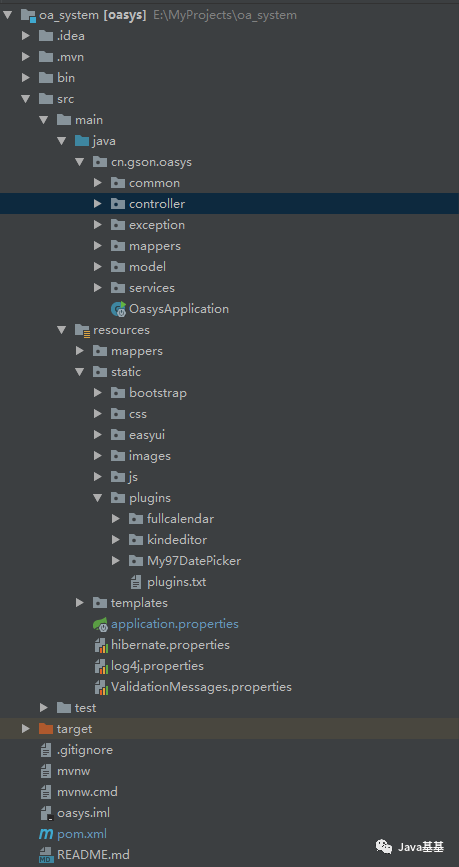The image size is (459, 867).
Task: Expand the templates folder
Action: 80,603
